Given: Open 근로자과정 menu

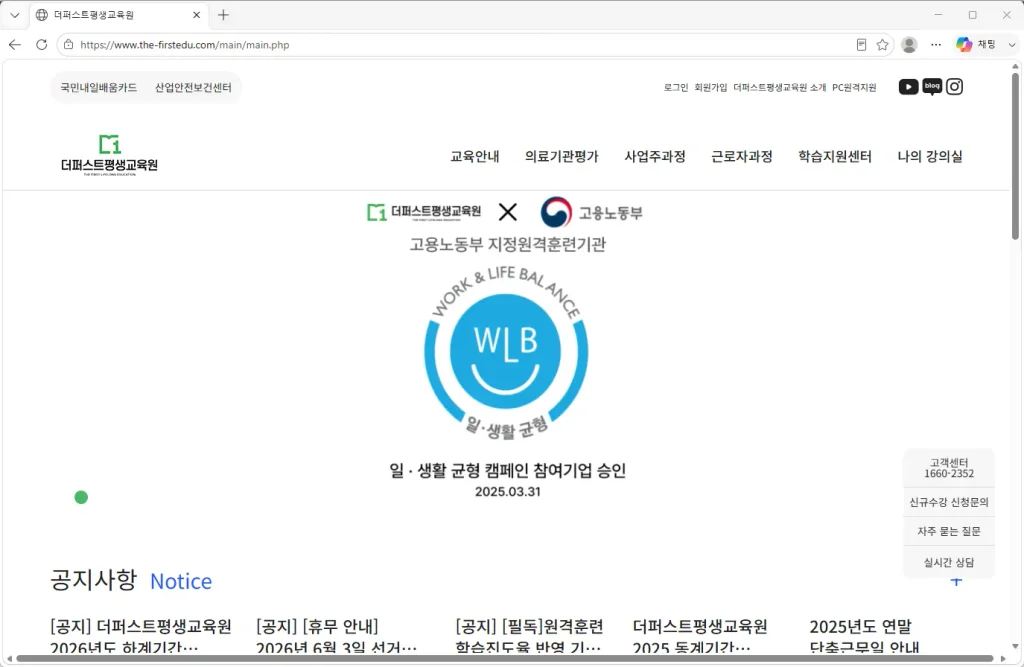Looking at the screenshot, I should (742, 156).
